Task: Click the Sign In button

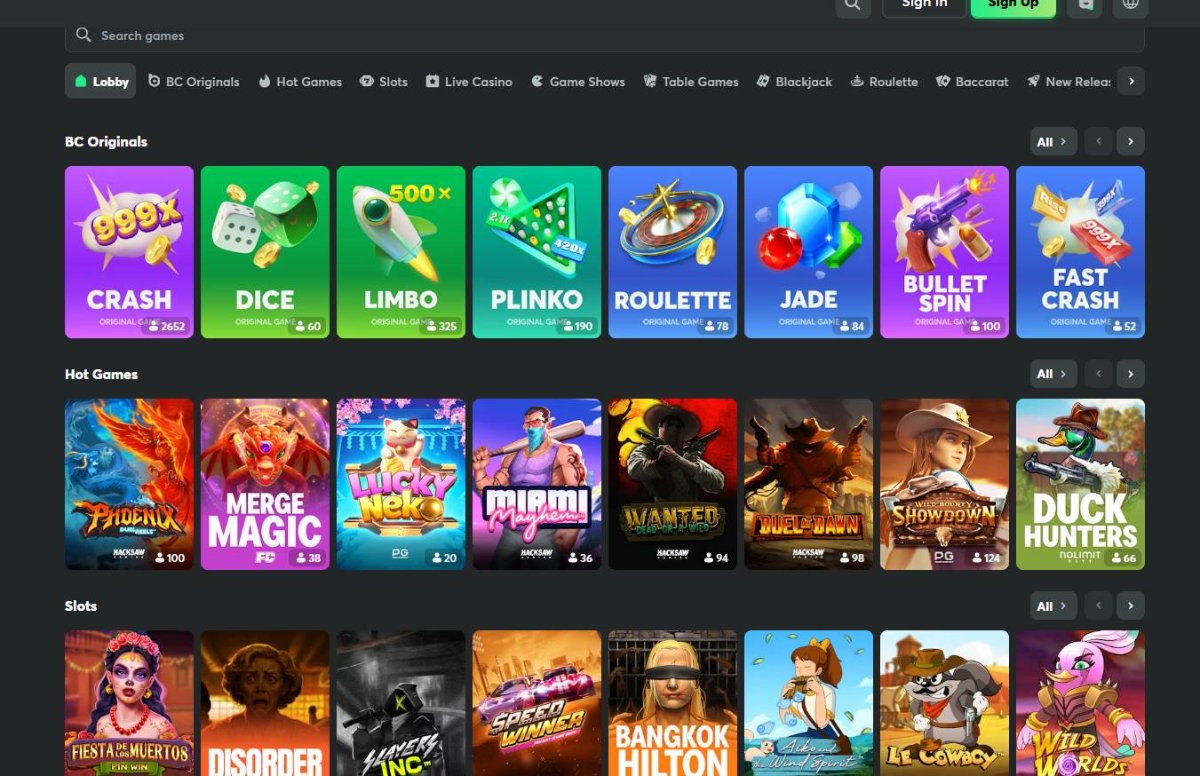Action: (x=924, y=3)
